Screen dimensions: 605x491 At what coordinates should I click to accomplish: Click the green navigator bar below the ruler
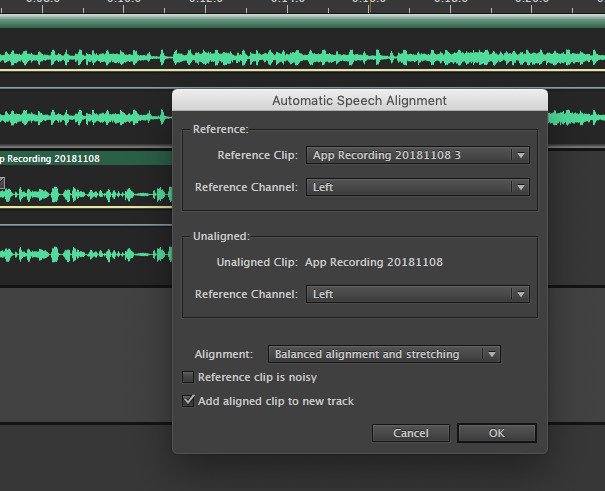click(x=302, y=21)
